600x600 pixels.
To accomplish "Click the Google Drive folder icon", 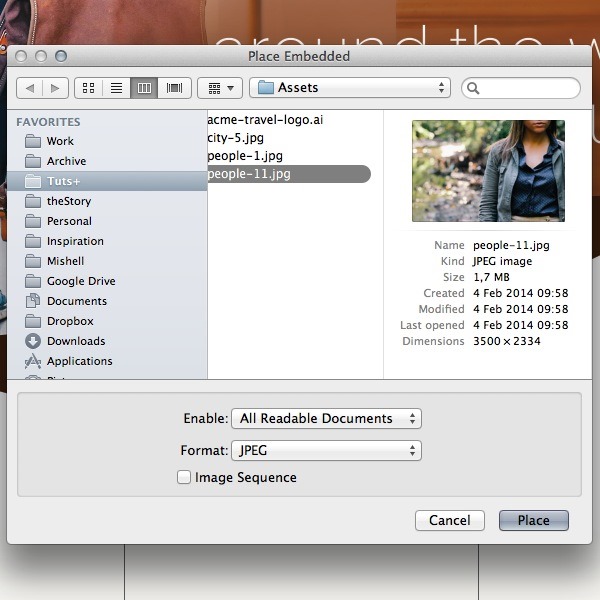I will 33,281.
